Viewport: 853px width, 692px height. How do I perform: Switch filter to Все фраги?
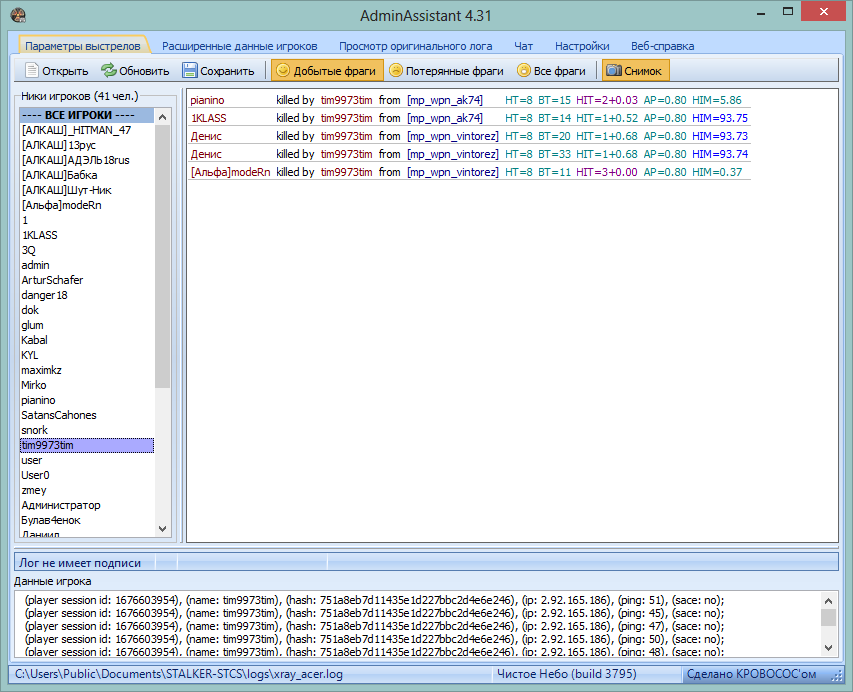[x=552, y=71]
